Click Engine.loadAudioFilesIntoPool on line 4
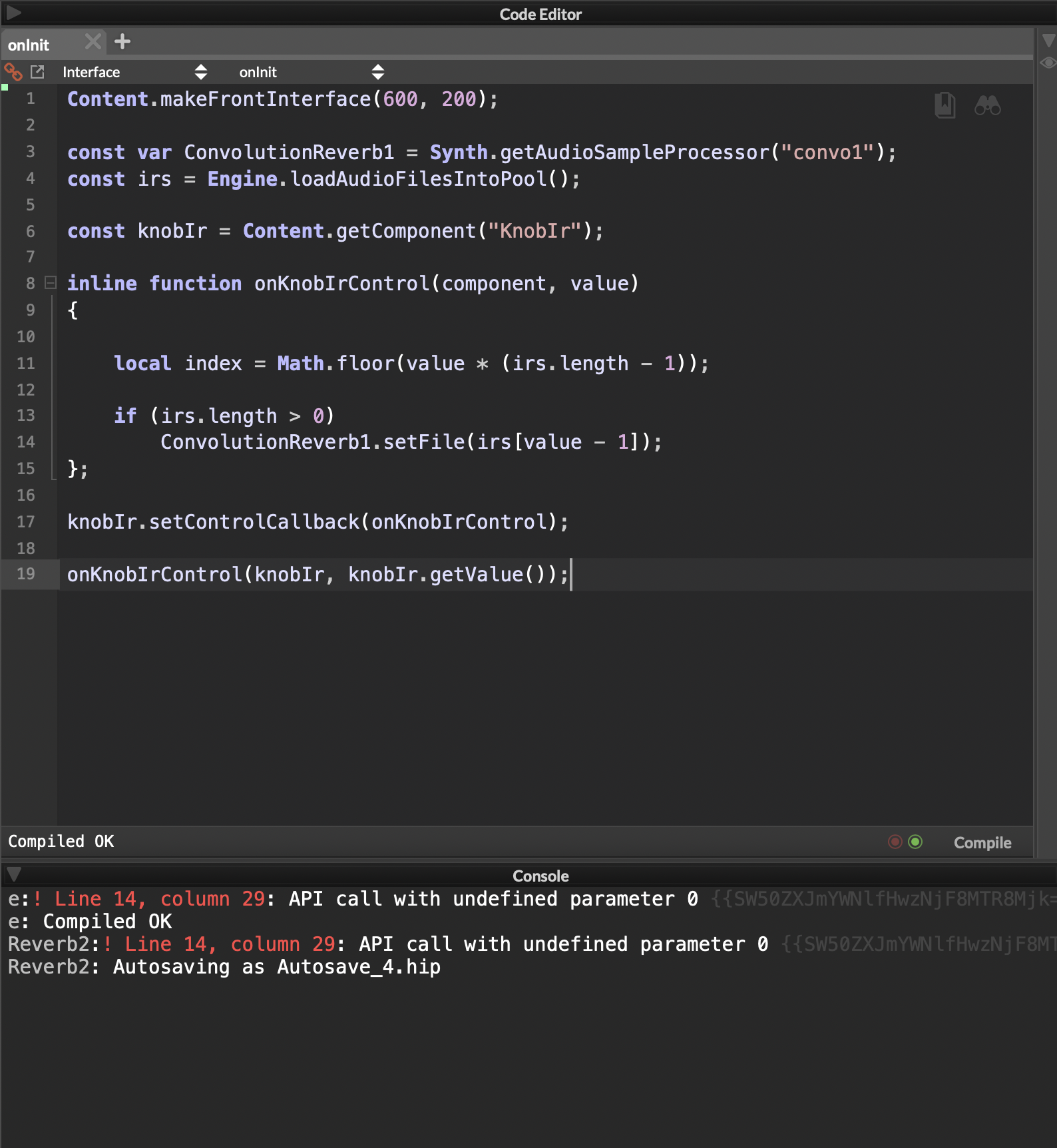The image size is (1057, 1148). [377, 178]
